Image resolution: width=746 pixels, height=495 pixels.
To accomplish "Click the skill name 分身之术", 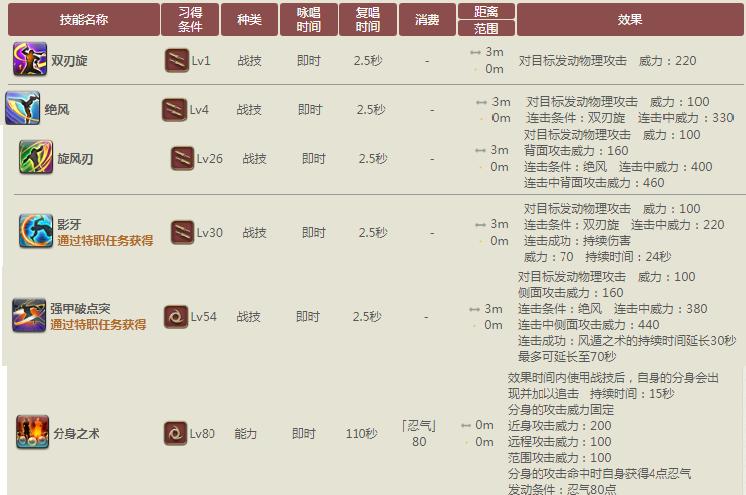I will (76, 434).
